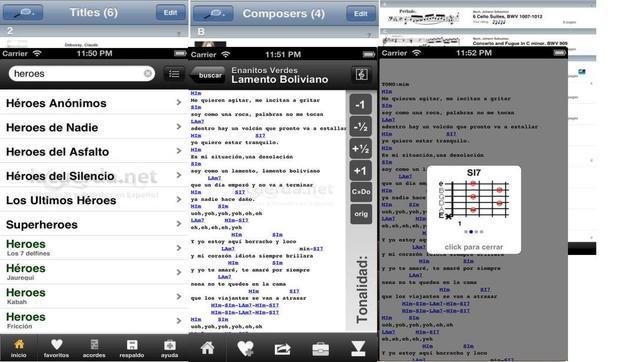This screenshot has height=362, width=644.
Task: Transpose up half tone with +½
Action: [361, 149]
